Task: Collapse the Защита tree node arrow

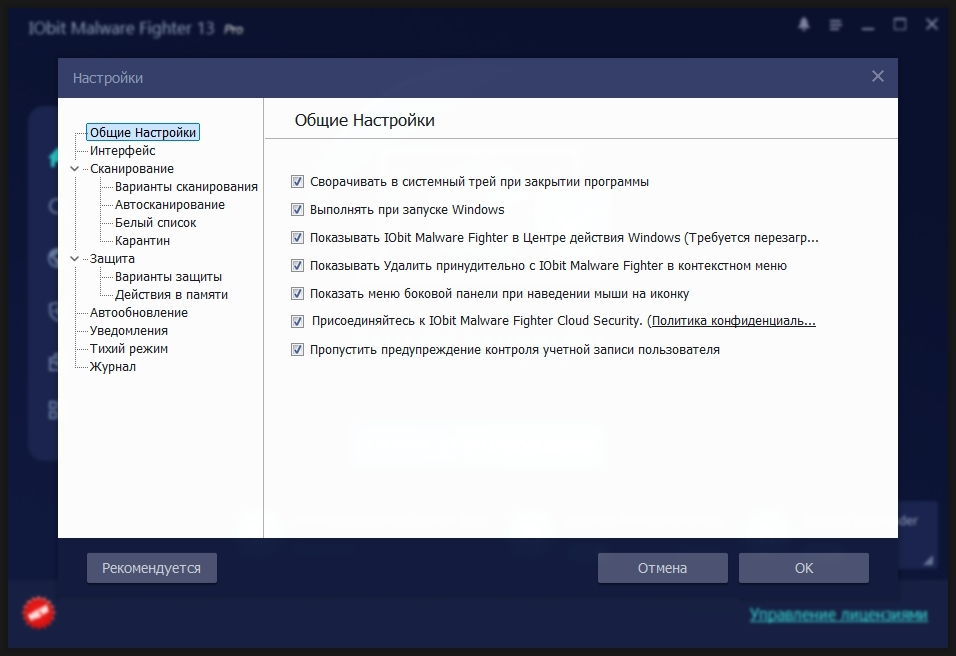Action: point(75,259)
